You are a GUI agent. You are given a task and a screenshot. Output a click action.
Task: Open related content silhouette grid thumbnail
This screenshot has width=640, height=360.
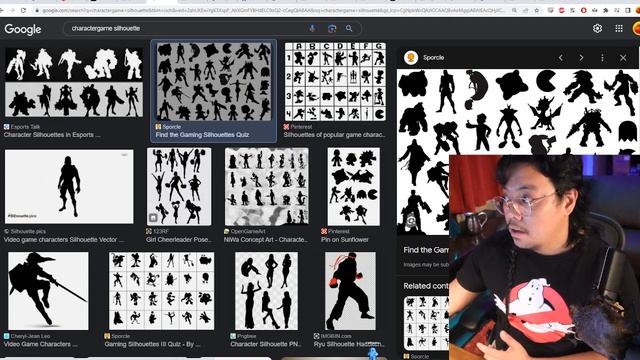click(426, 323)
